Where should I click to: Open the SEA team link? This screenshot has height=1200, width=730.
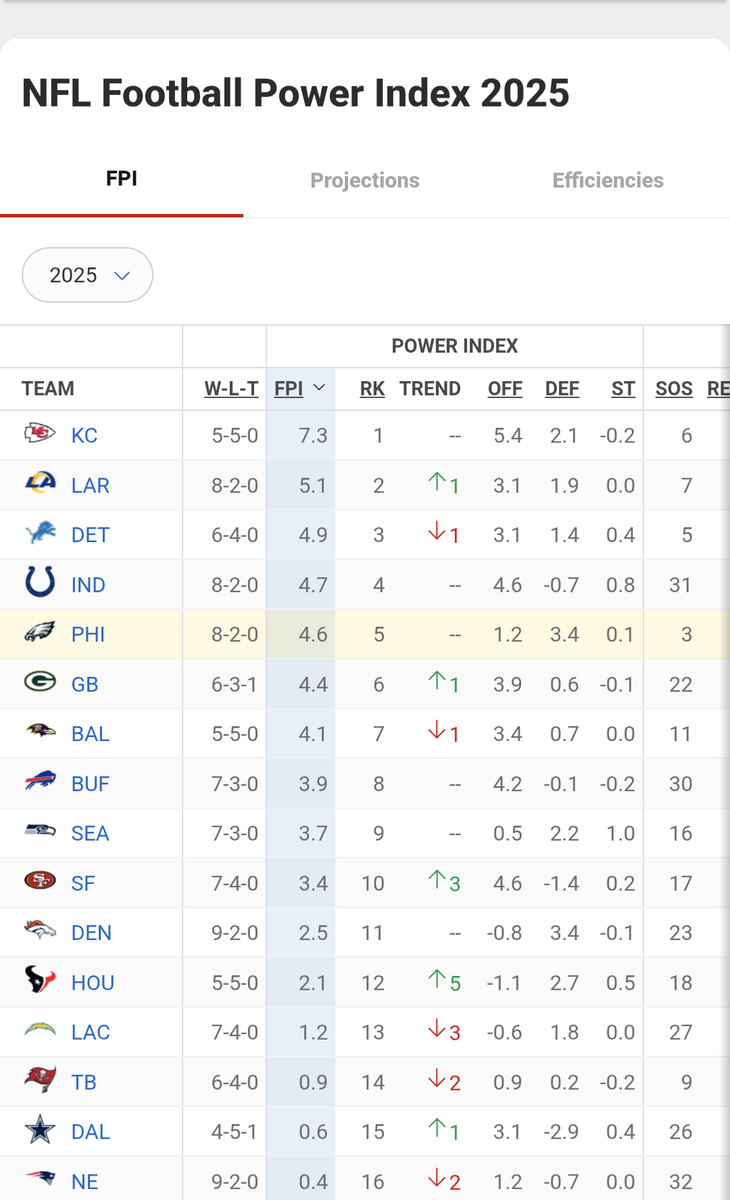(x=90, y=834)
